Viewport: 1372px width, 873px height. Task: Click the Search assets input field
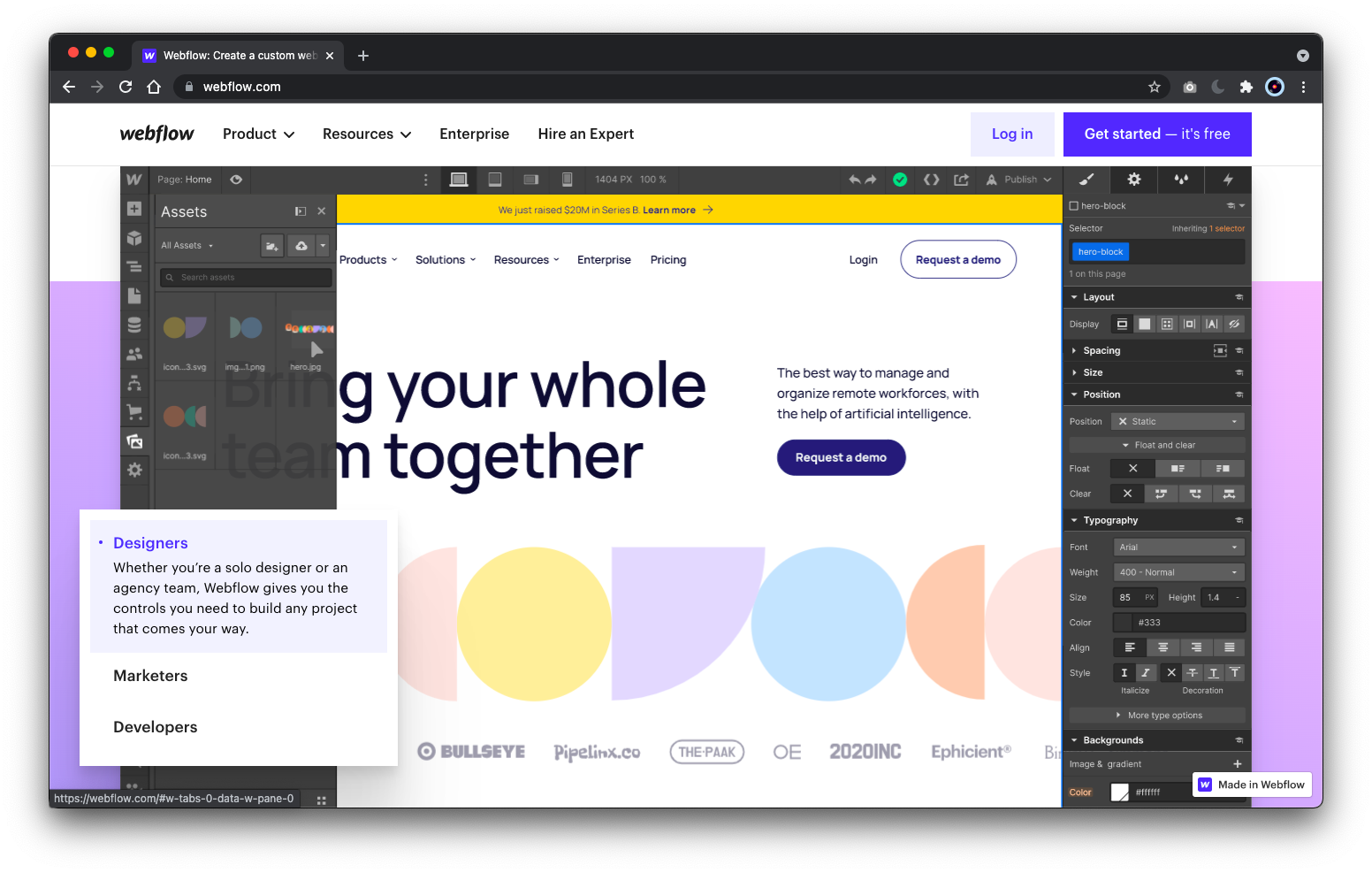[246, 278]
